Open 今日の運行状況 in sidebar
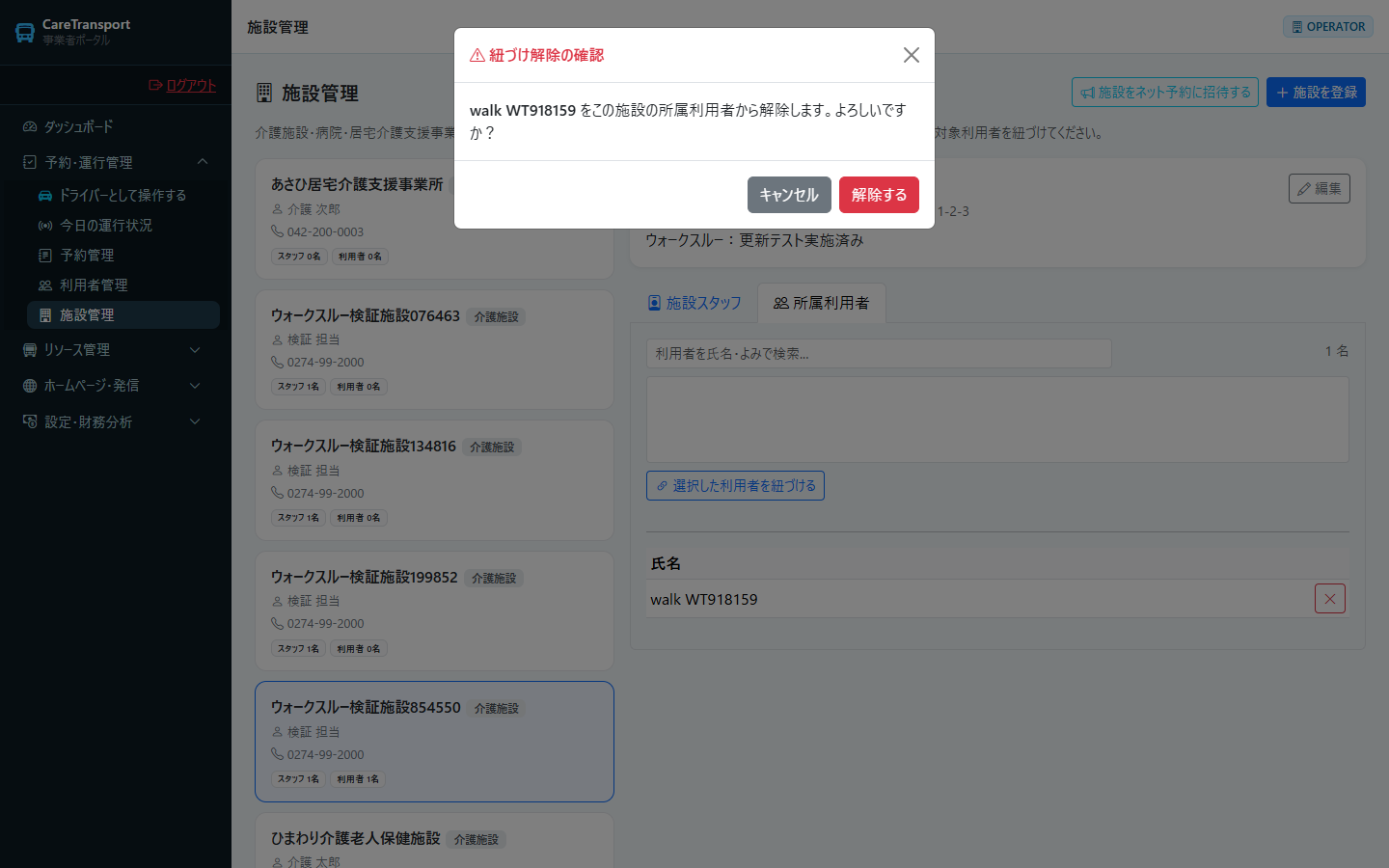This screenshot has width=1389, height=868. click(x=123, y=225)
